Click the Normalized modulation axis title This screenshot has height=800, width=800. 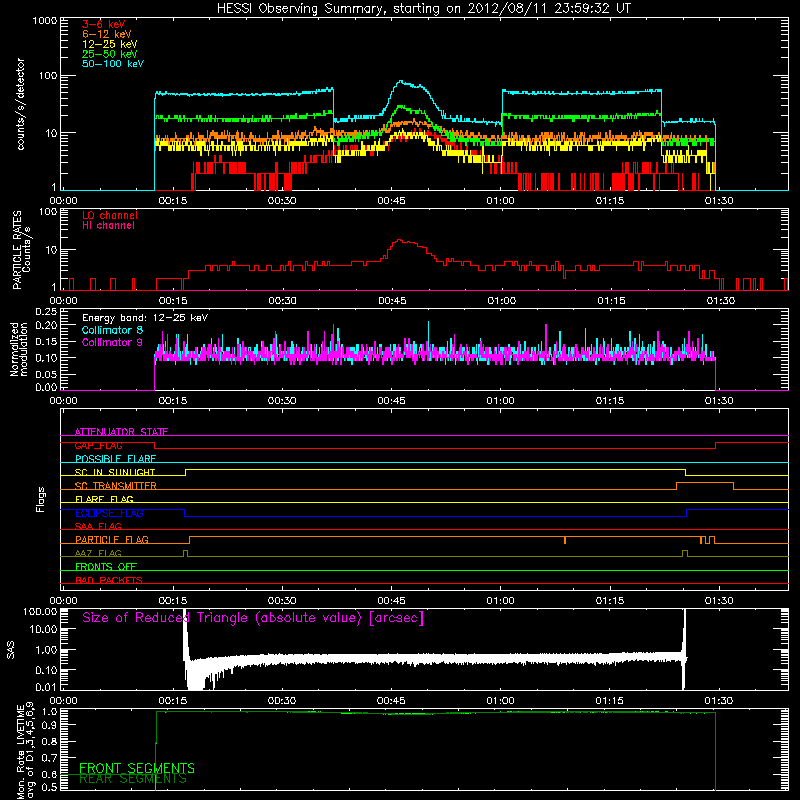[x=19, y=349]
